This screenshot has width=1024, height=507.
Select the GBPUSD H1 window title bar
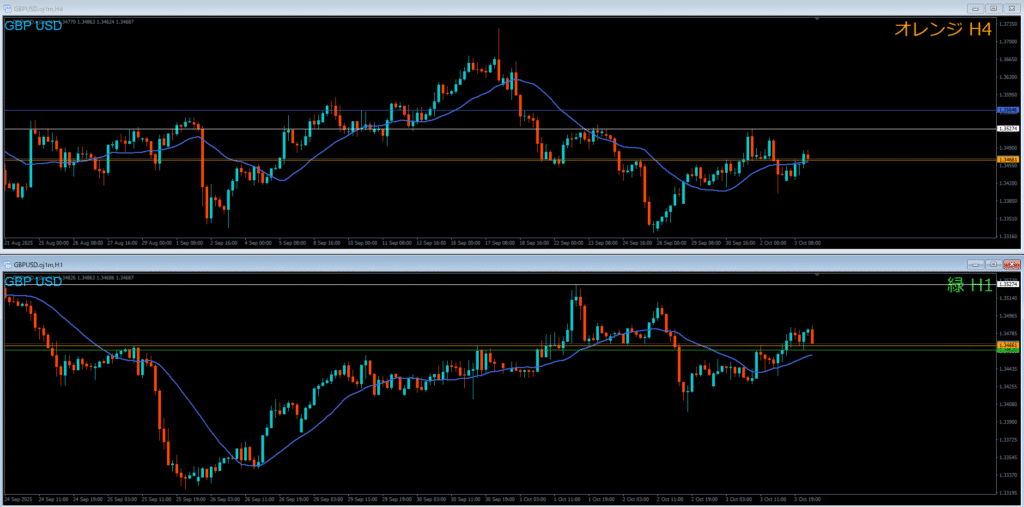[400, 264]
